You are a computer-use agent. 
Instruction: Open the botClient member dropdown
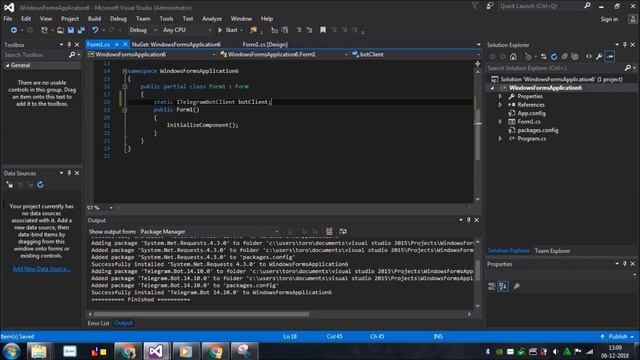[x=416, y=54]
